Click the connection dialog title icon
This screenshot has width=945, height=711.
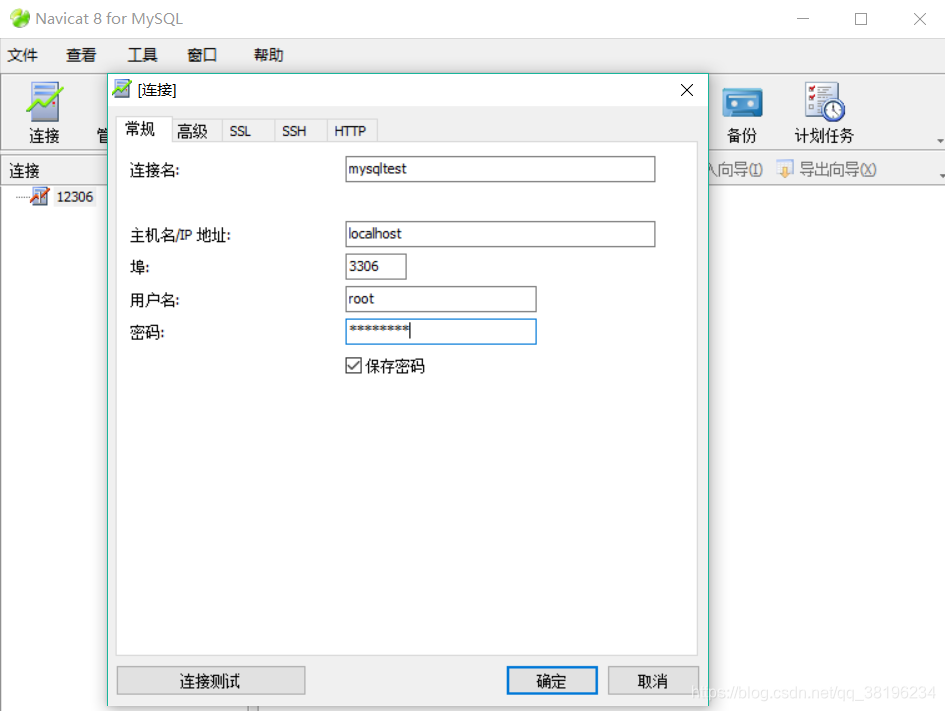121,89
